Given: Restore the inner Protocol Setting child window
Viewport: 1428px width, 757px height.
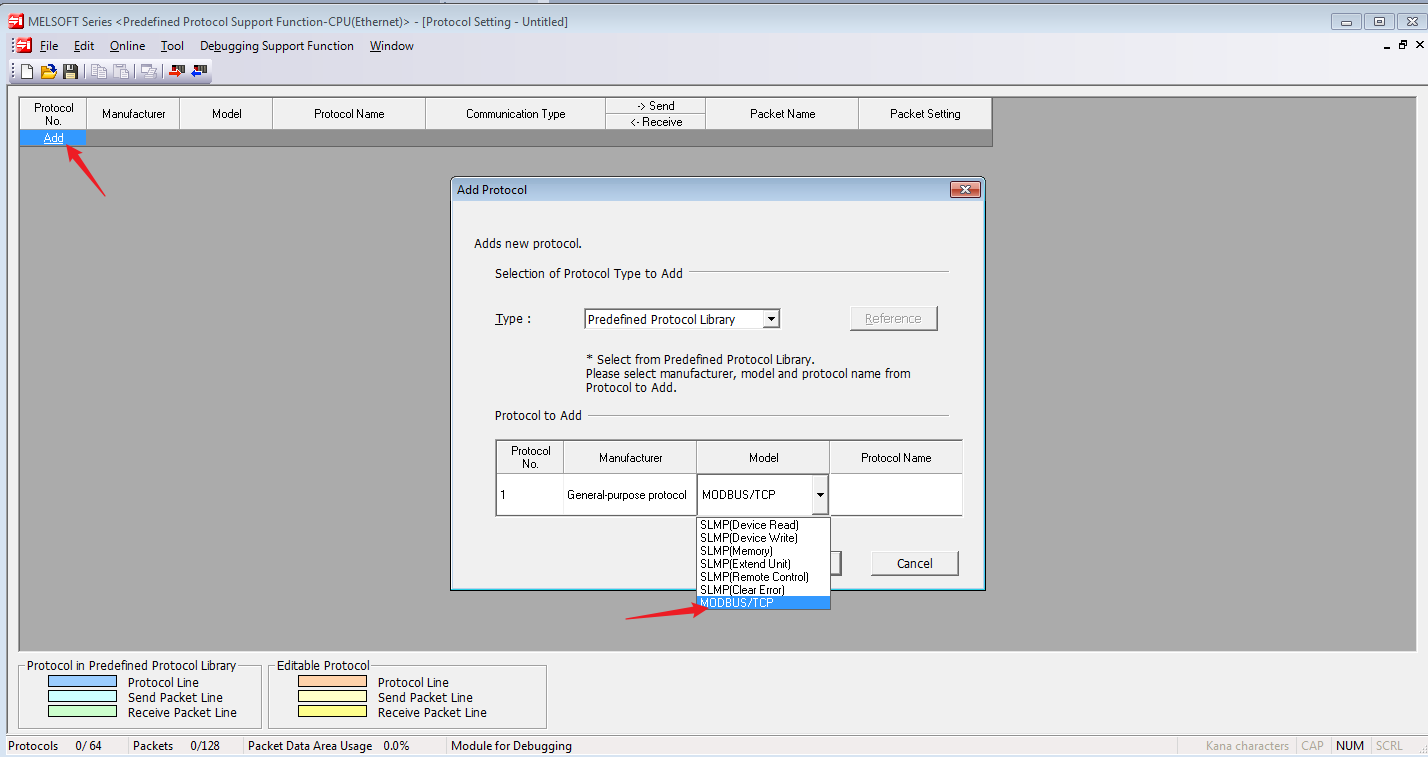Looking at the screenshot, I should point(1402,45).
